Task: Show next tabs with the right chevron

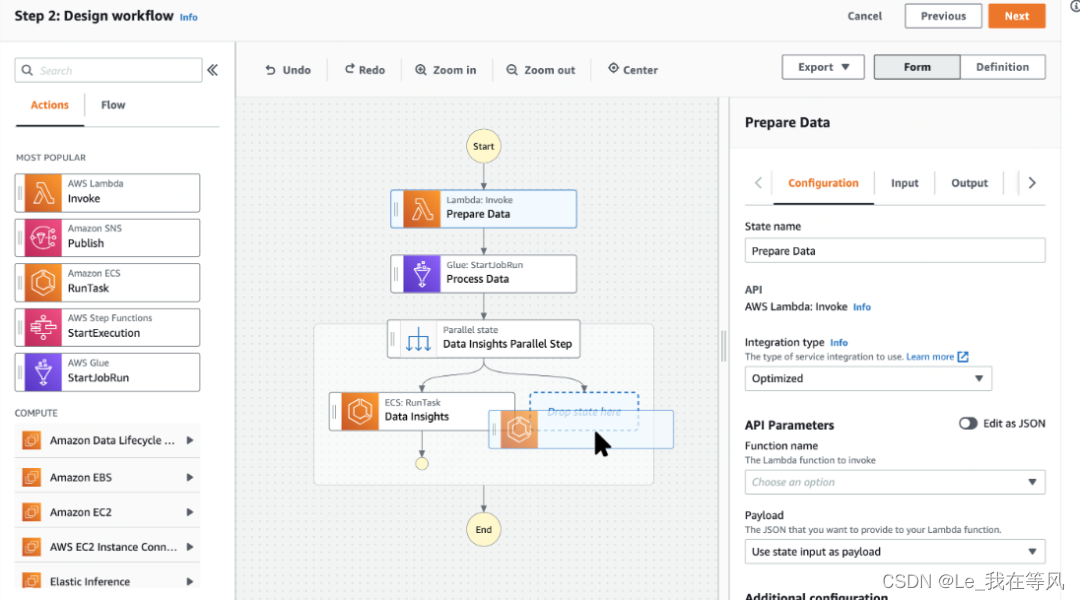Action: (1032, 183)
